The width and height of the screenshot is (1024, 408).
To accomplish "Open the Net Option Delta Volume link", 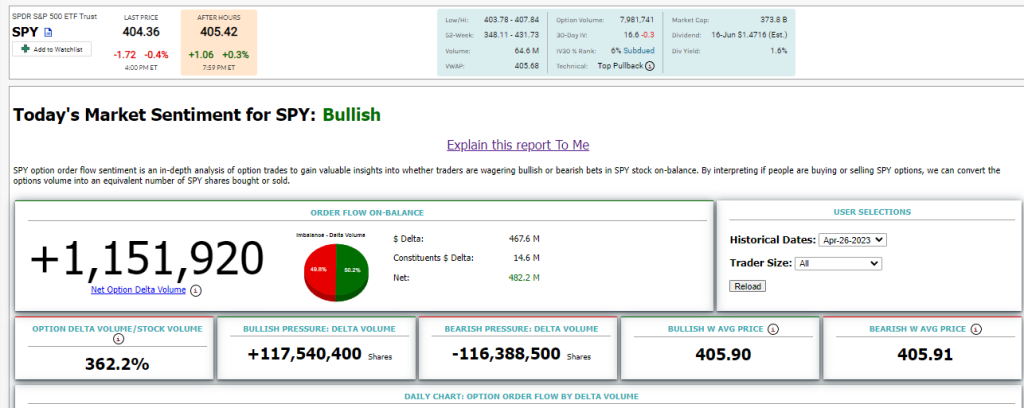I will point(138,289).
